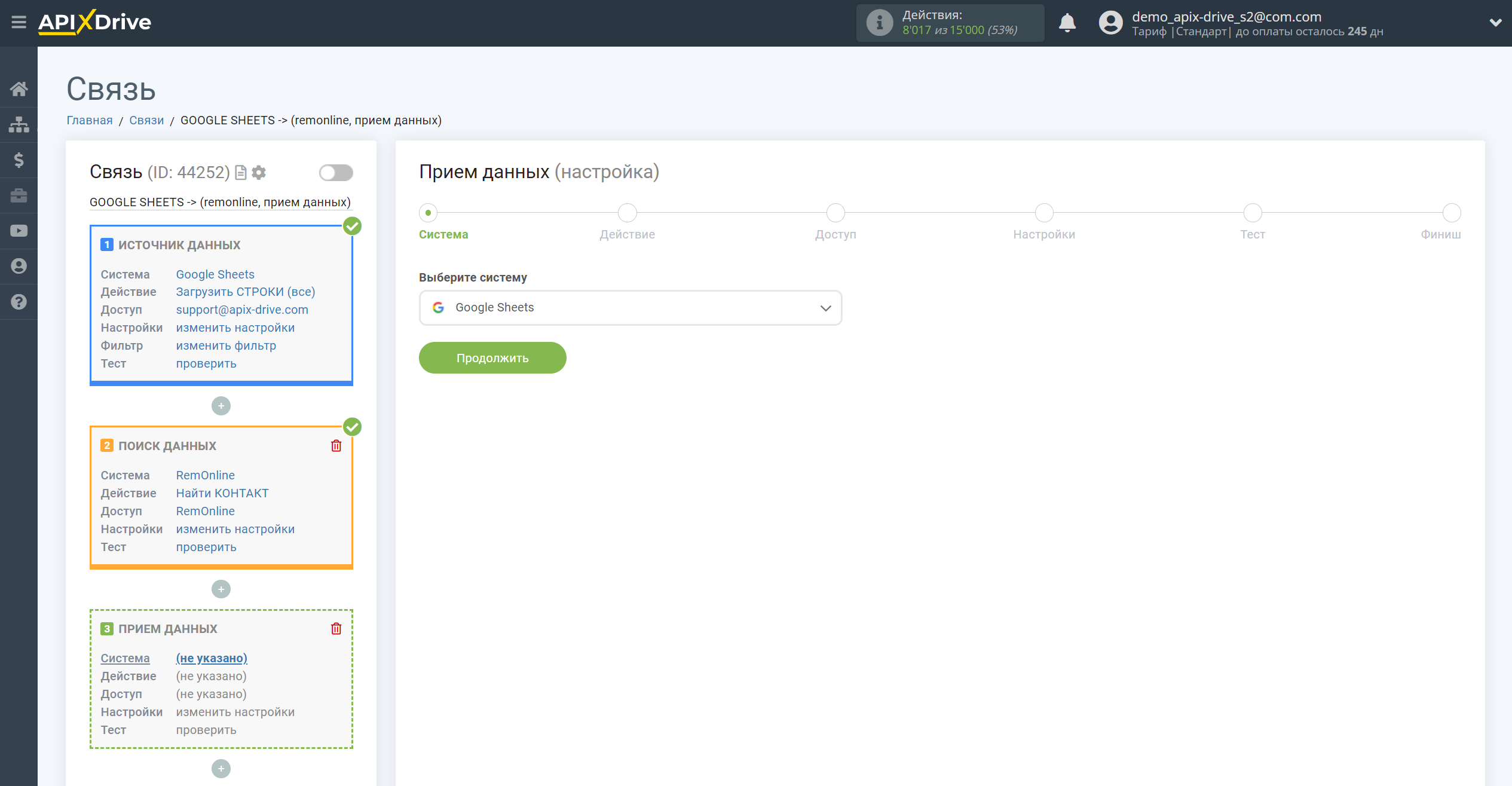The image size is (1512, 786).
Task: Click the Google logo in system selector
Action: tap(438, 307)
